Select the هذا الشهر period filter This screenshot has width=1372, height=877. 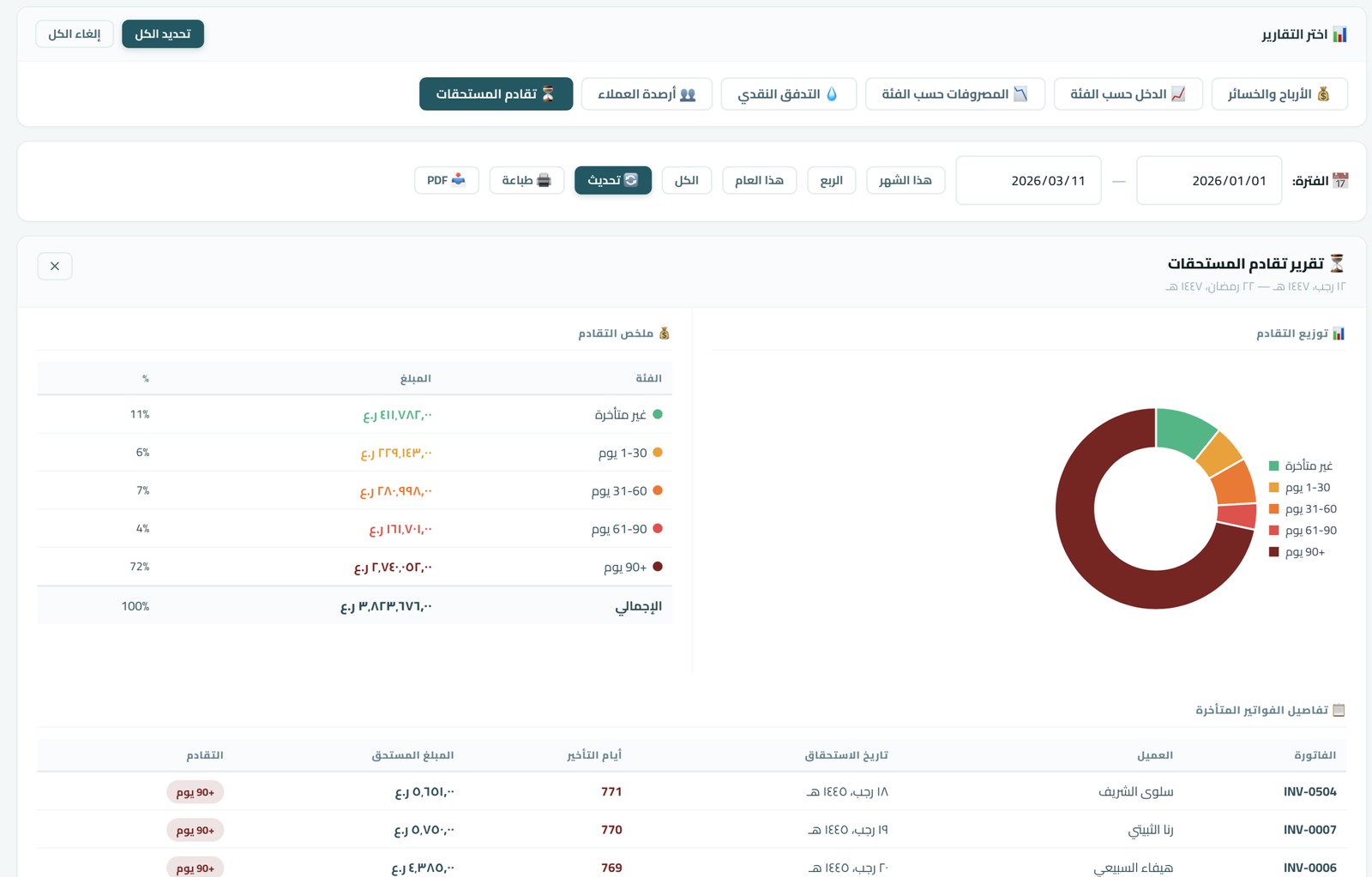(905, 180)
